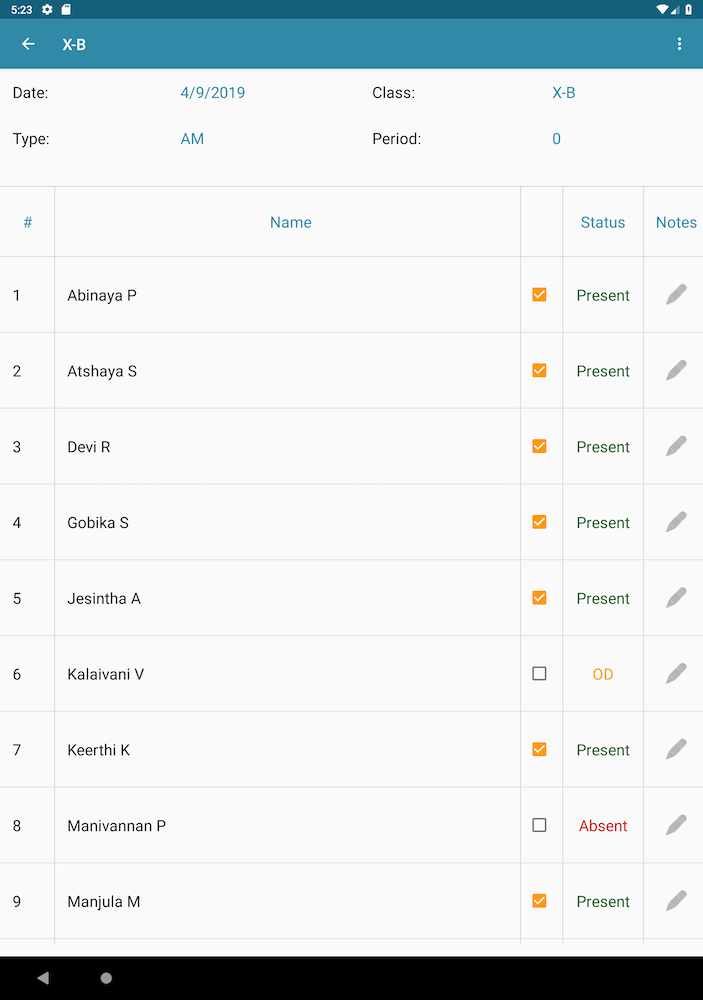Tap the Absent status for Manivannan P
This screenshot has width=703, height=1000.
tap(602, 826)
